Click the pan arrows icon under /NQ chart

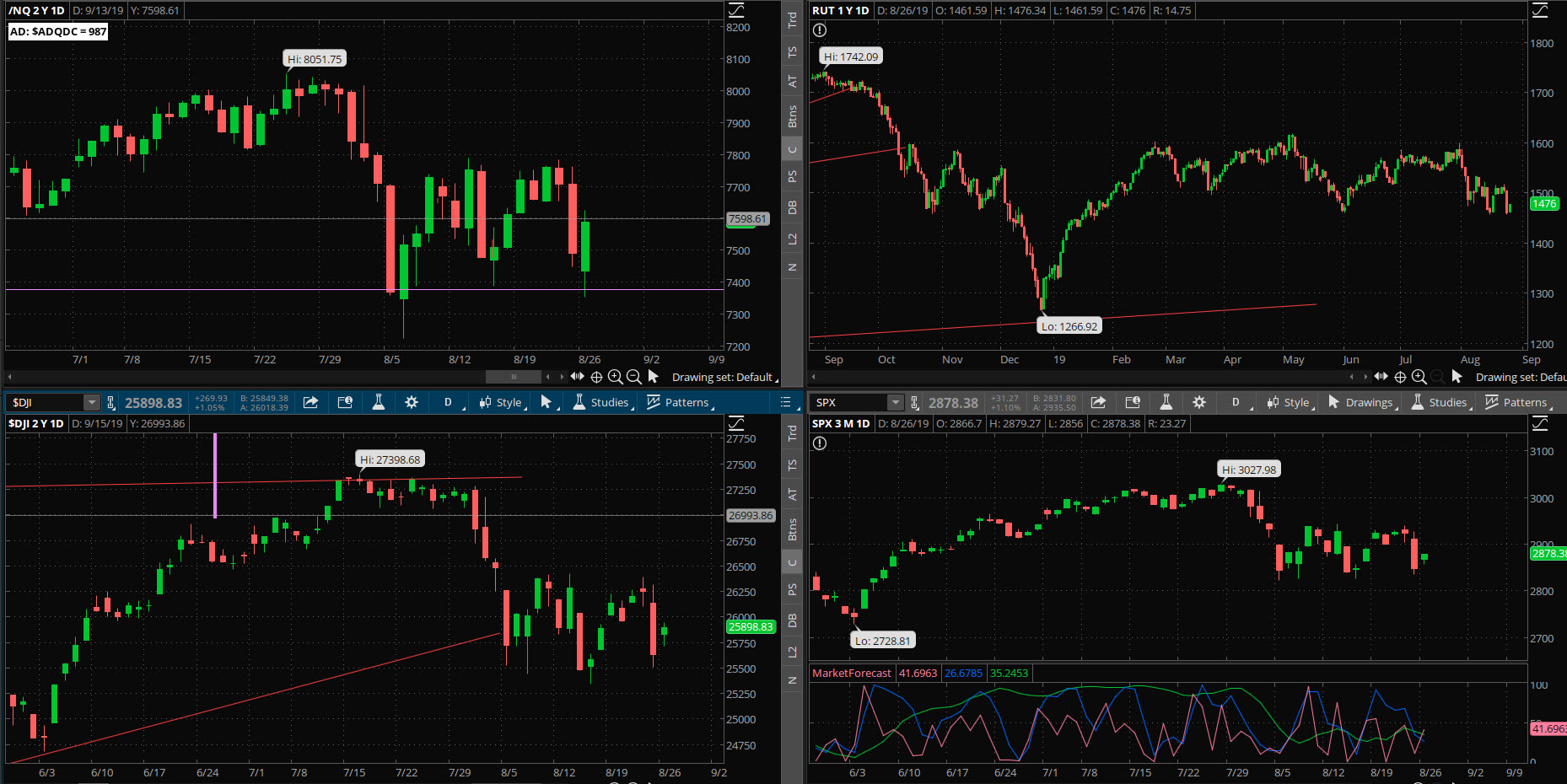pos(577,377)
